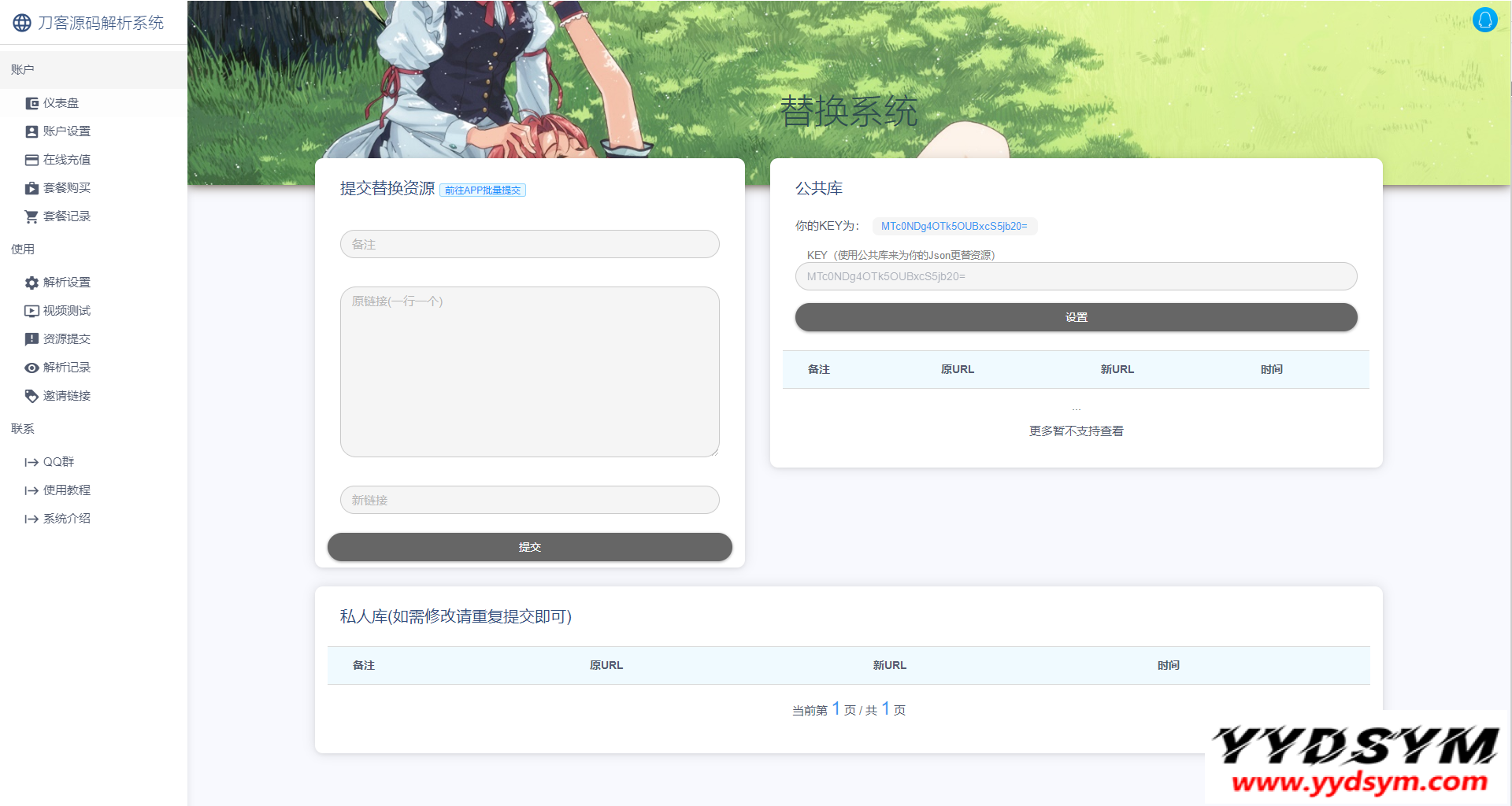Screen dimensions: 1512x806
Task: Click the 提交 submit button
Action: point(530,547)
